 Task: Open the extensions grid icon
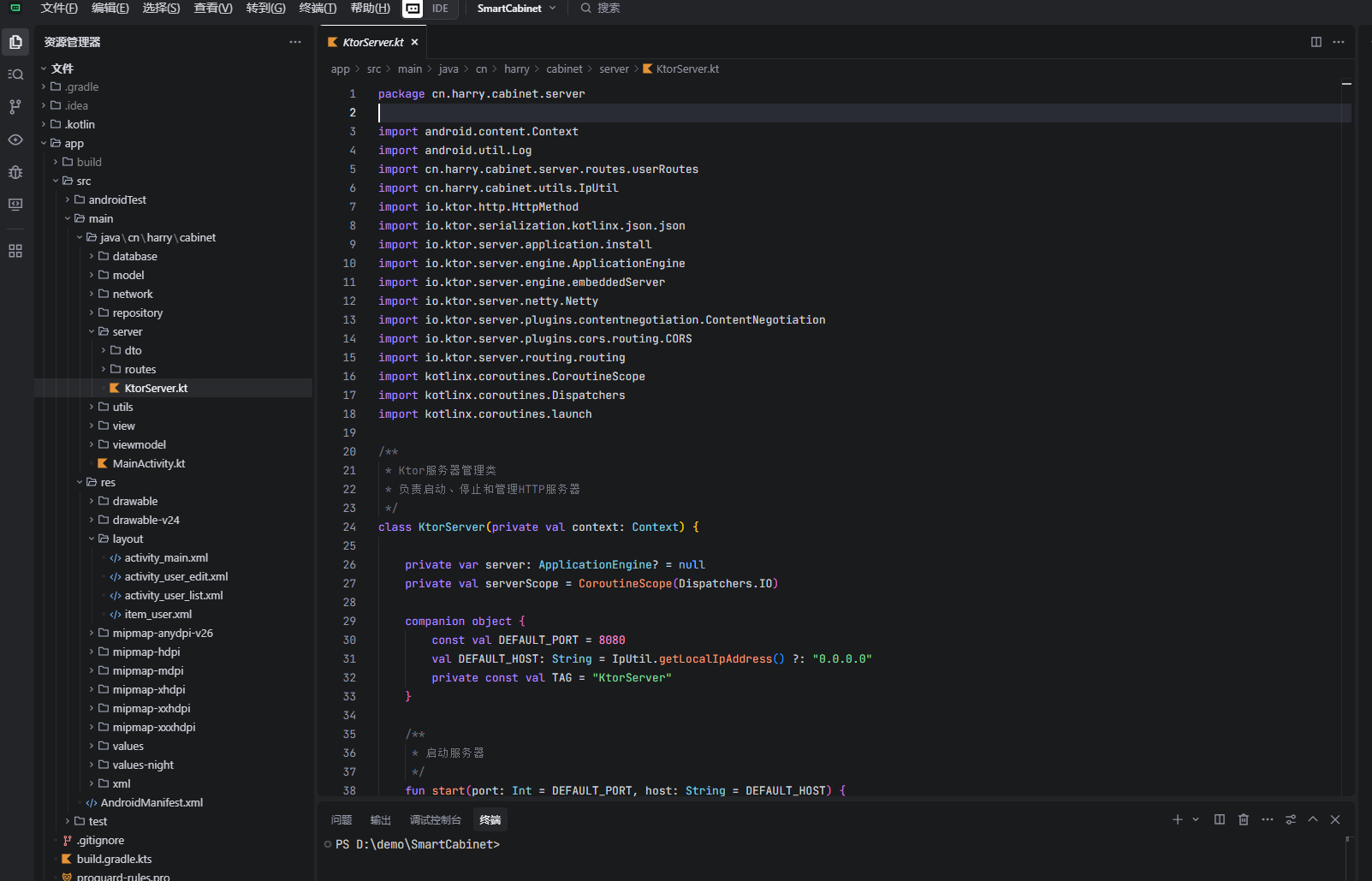click(x=15, y=251)
